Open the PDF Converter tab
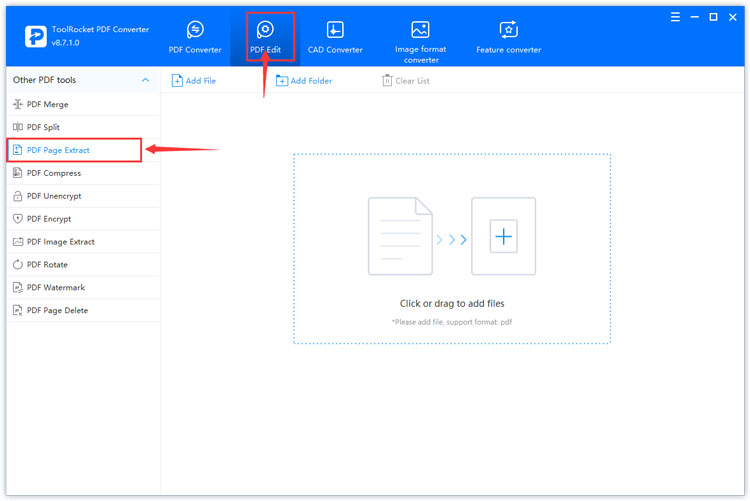 point(195,36)
